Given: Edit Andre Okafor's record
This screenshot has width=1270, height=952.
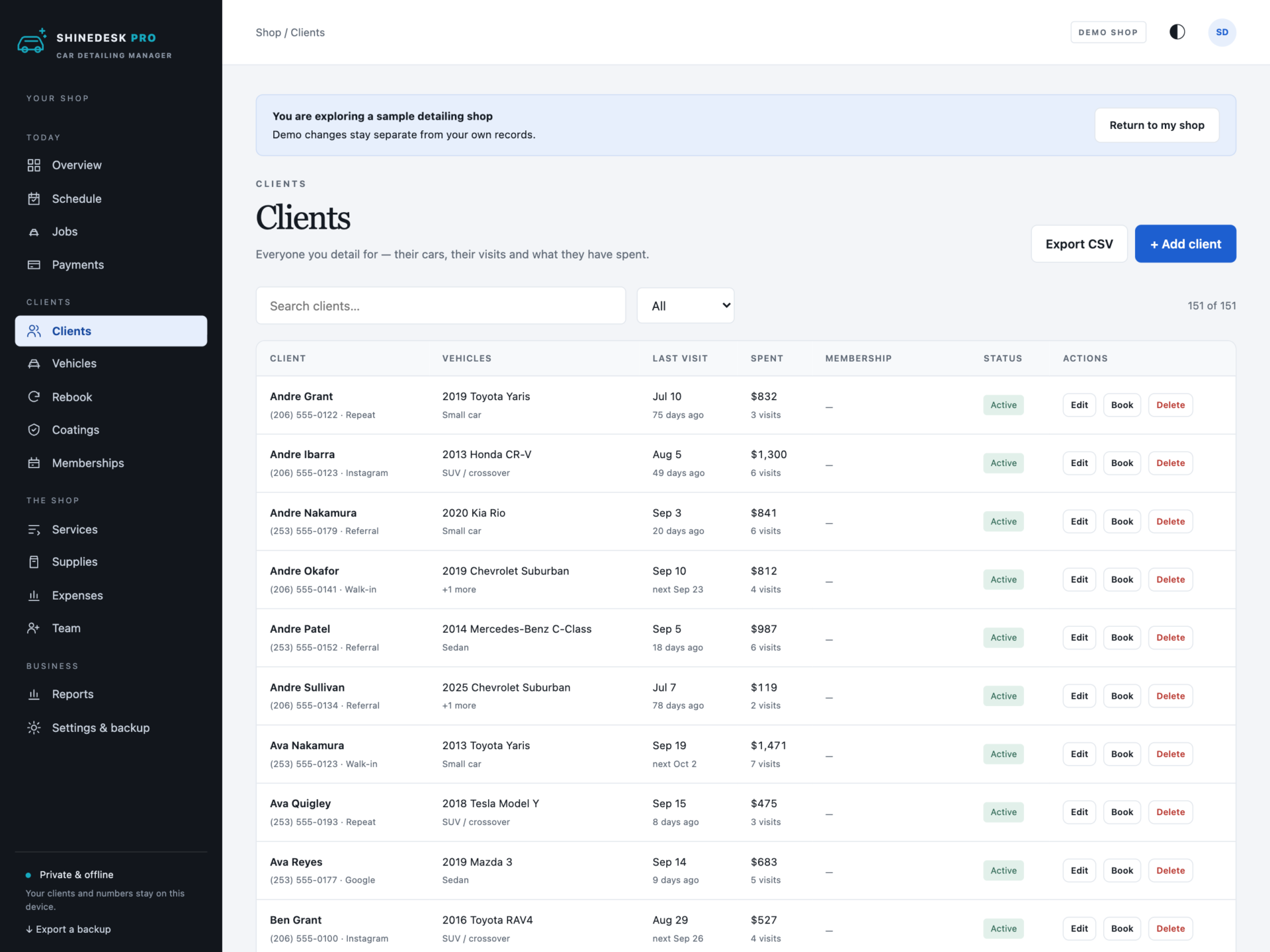Looking at the screenshot, I should [1079, 580].
